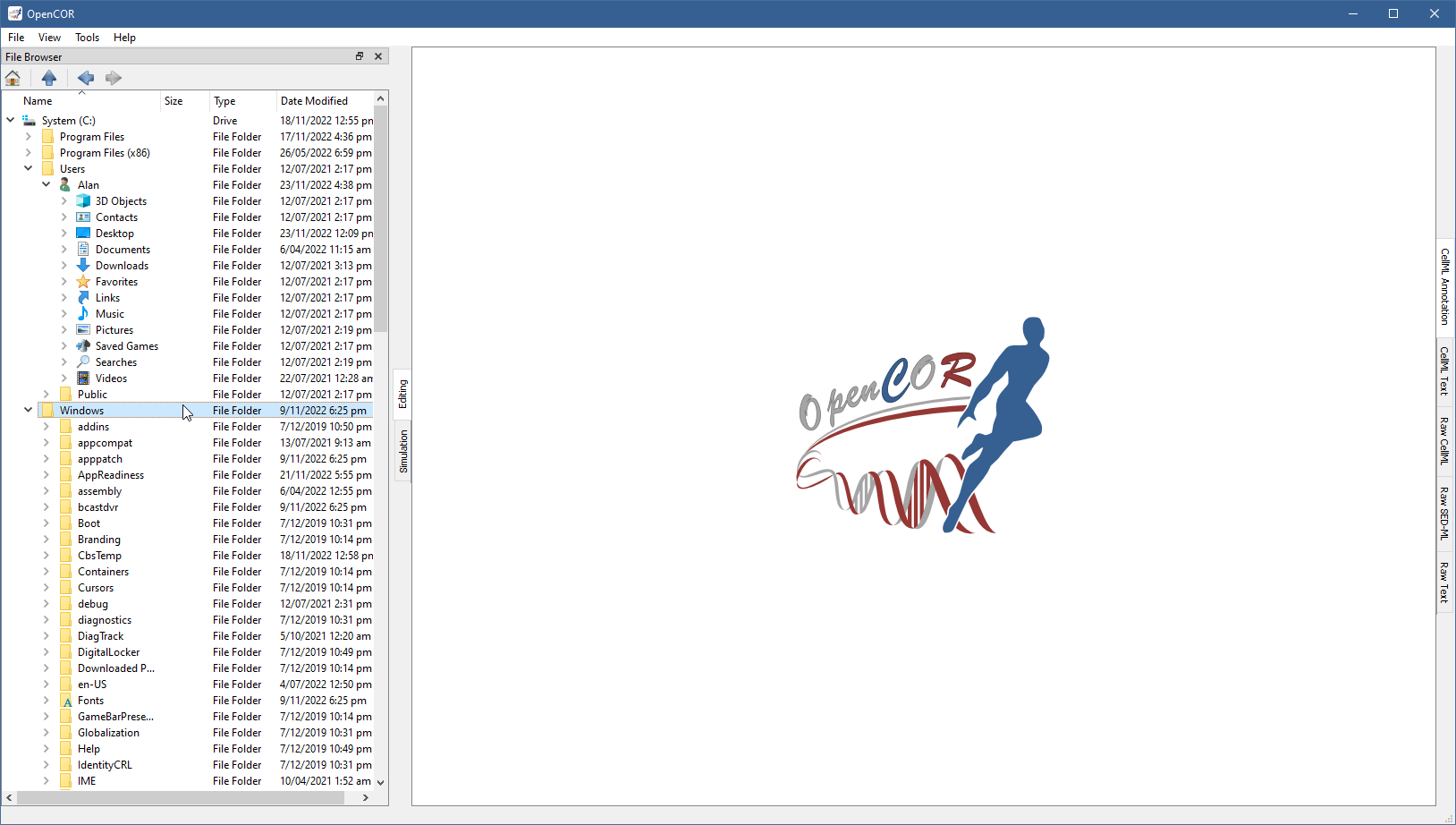Collapse the Windows folder tree node

tap(28, 411)
